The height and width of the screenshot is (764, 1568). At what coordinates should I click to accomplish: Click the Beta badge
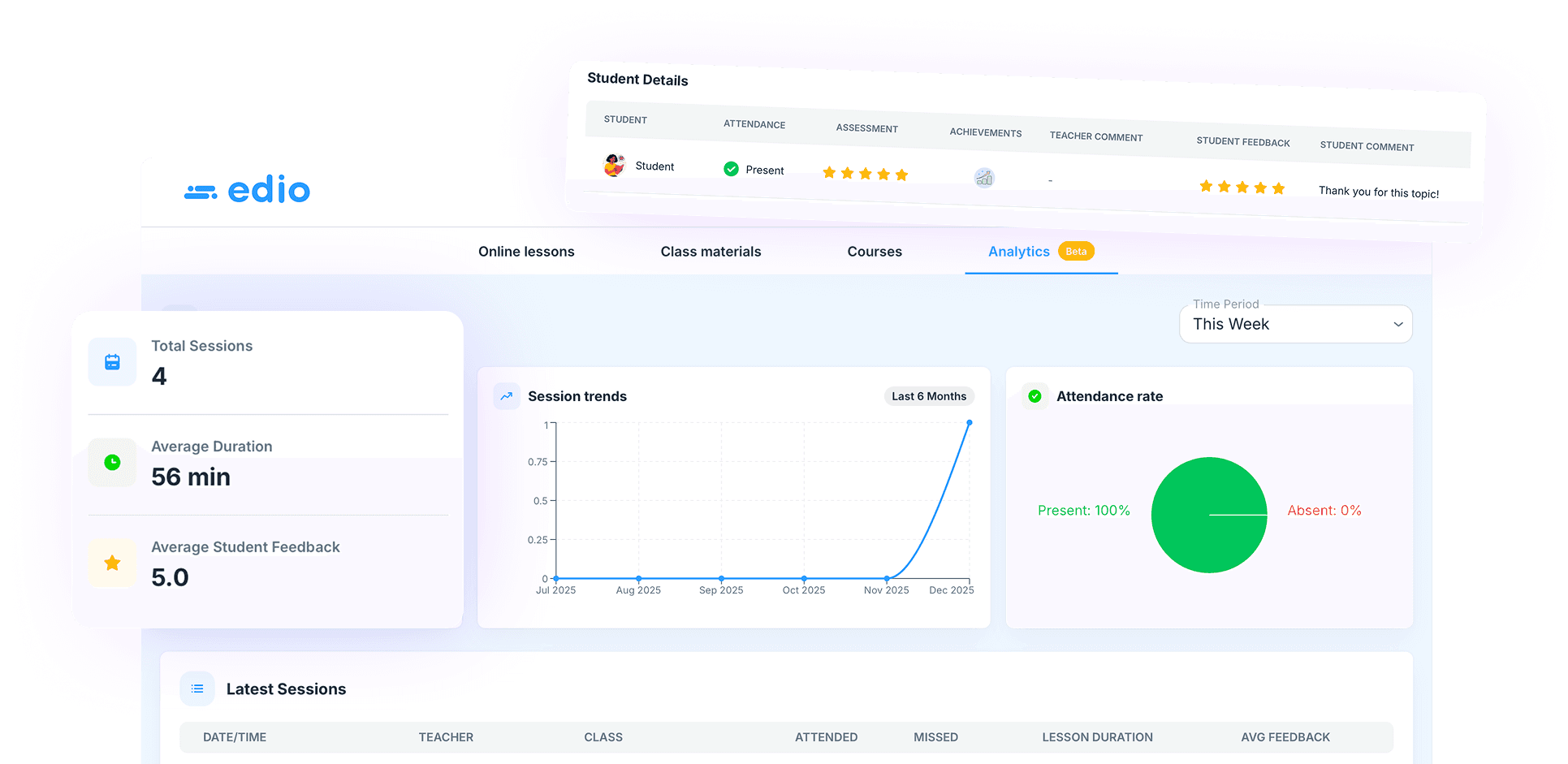(1076, 252)
